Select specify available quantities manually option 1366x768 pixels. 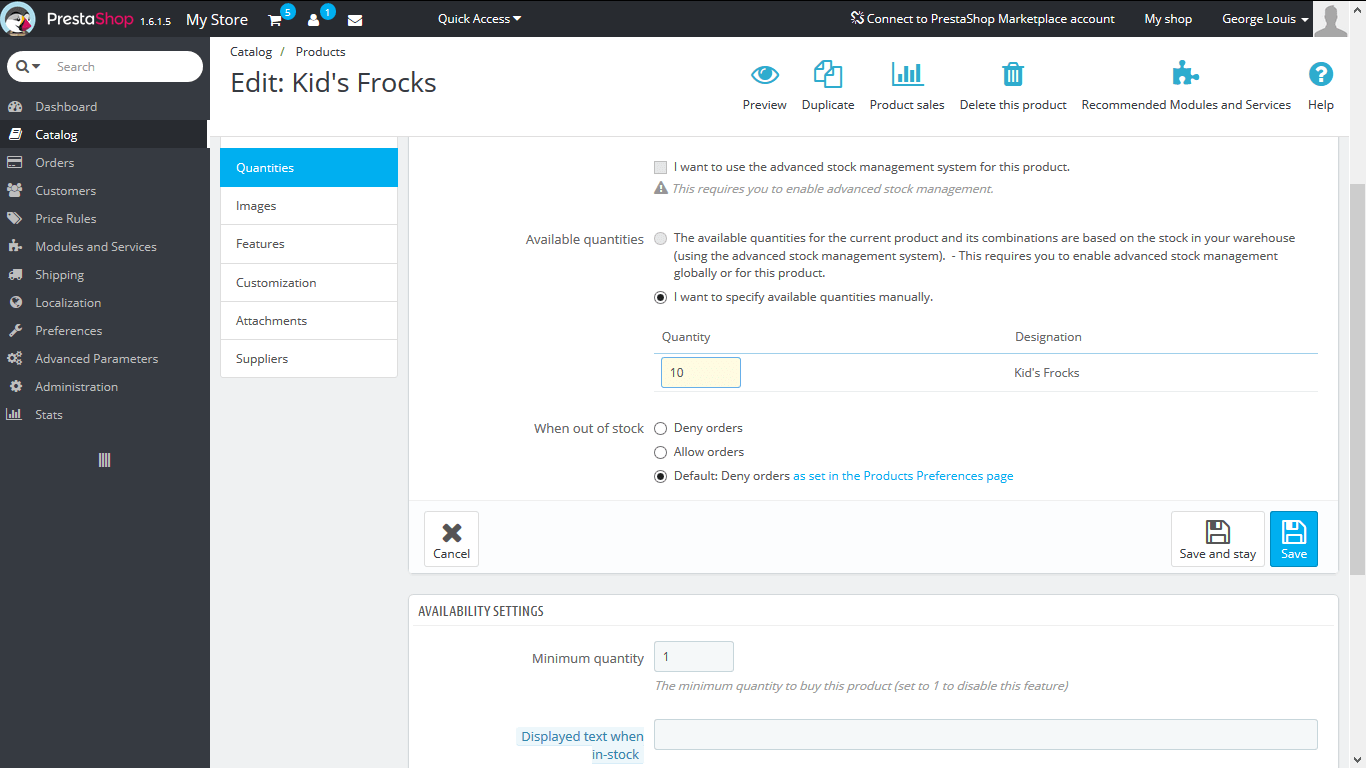coord(660,297)
